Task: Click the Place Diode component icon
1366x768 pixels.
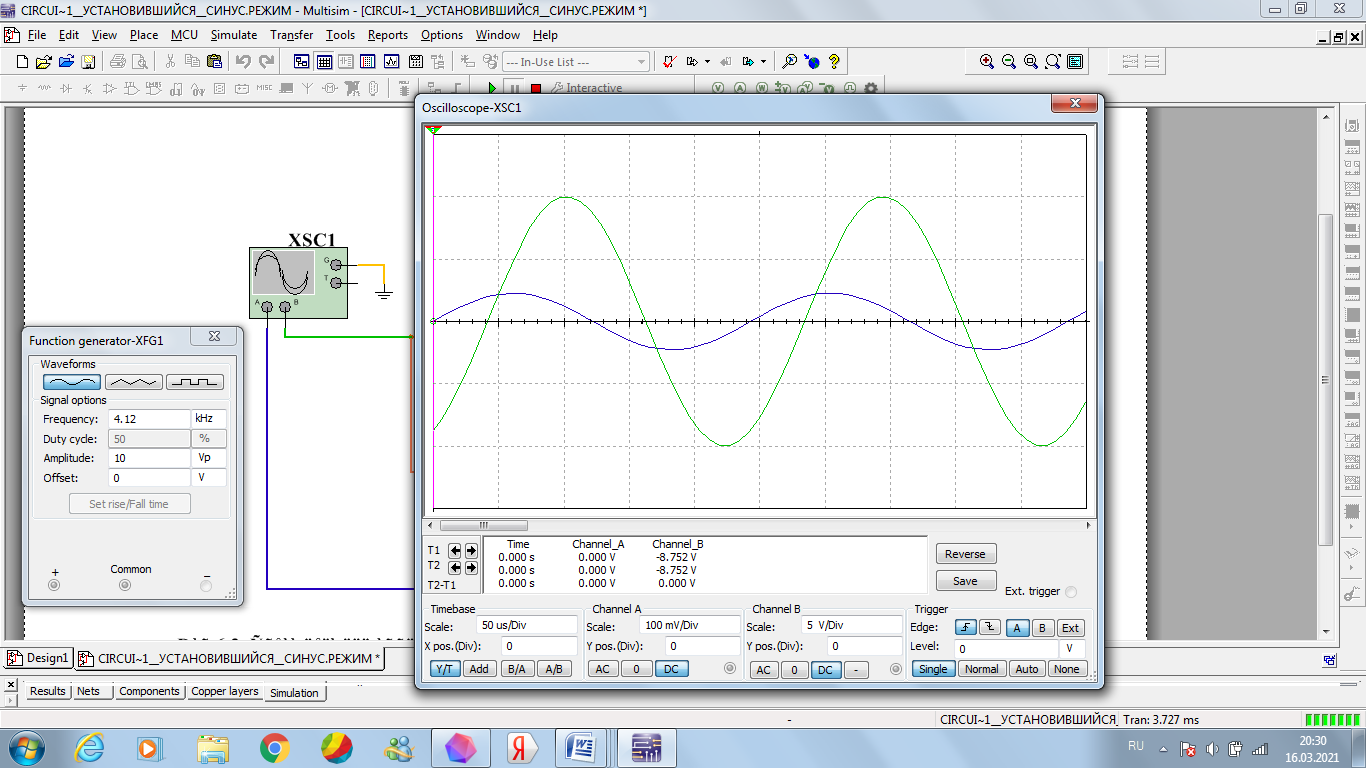Action: point(66,88)
